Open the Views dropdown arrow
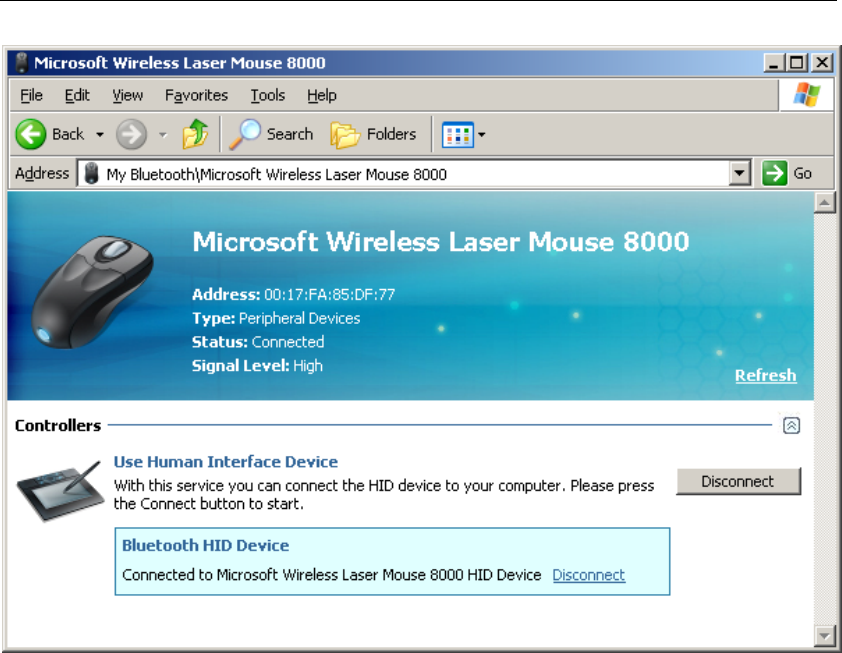The width and height of the screenshot is (842, 653). [x=482, y=135]
